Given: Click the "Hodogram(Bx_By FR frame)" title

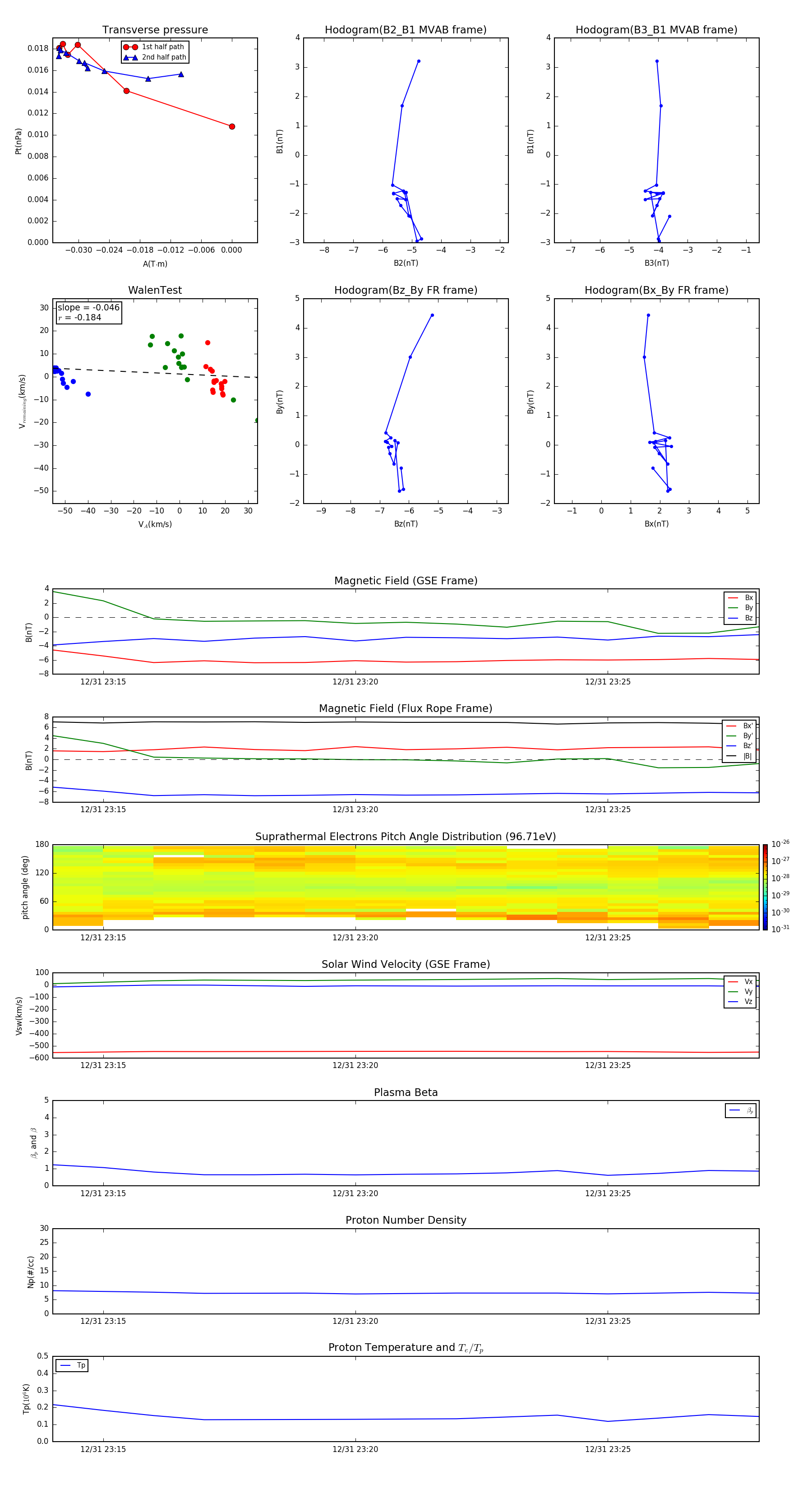Looking at the screenshot, I should [x=656, y=290].
